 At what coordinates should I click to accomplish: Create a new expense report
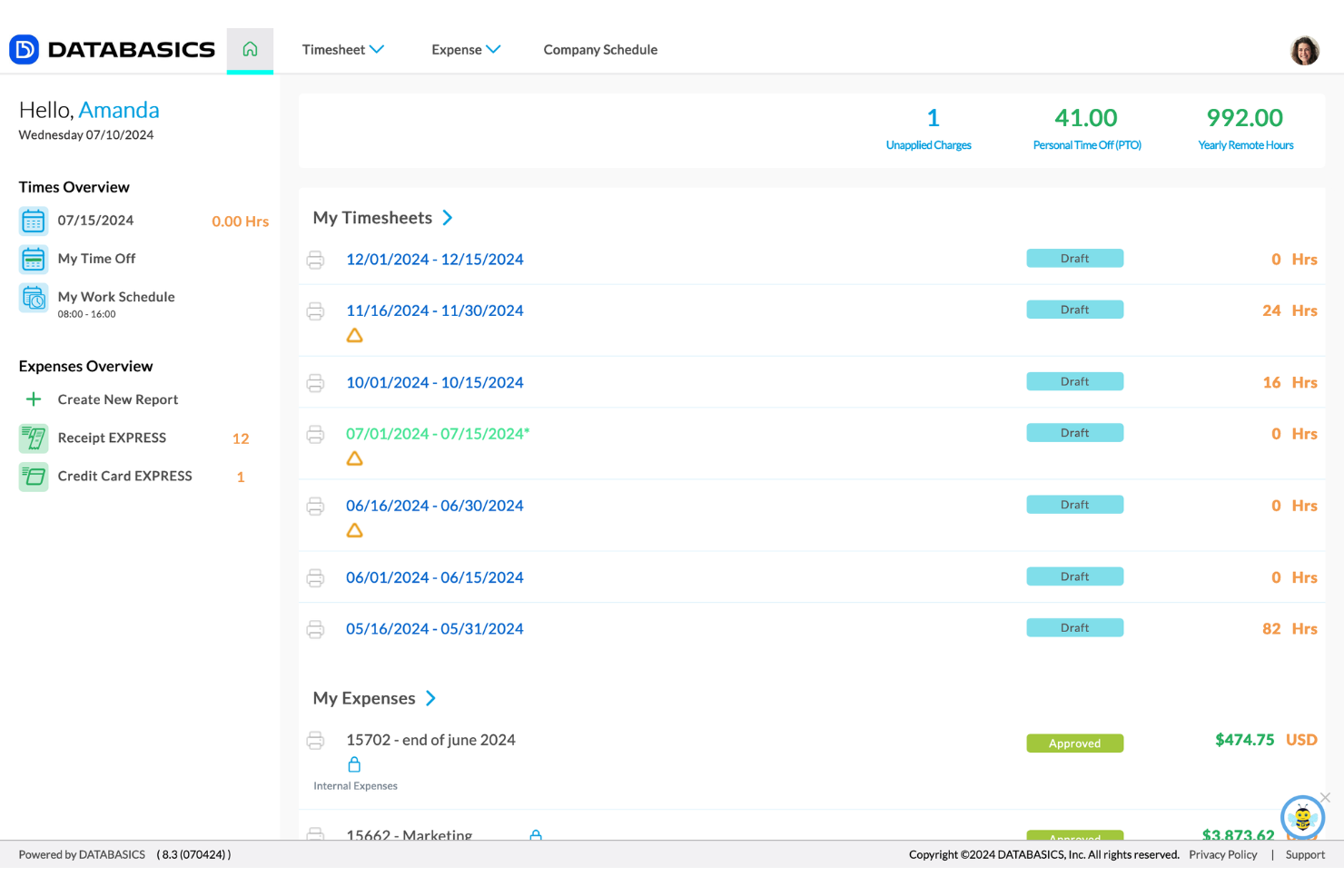click(x=117, y=399)
